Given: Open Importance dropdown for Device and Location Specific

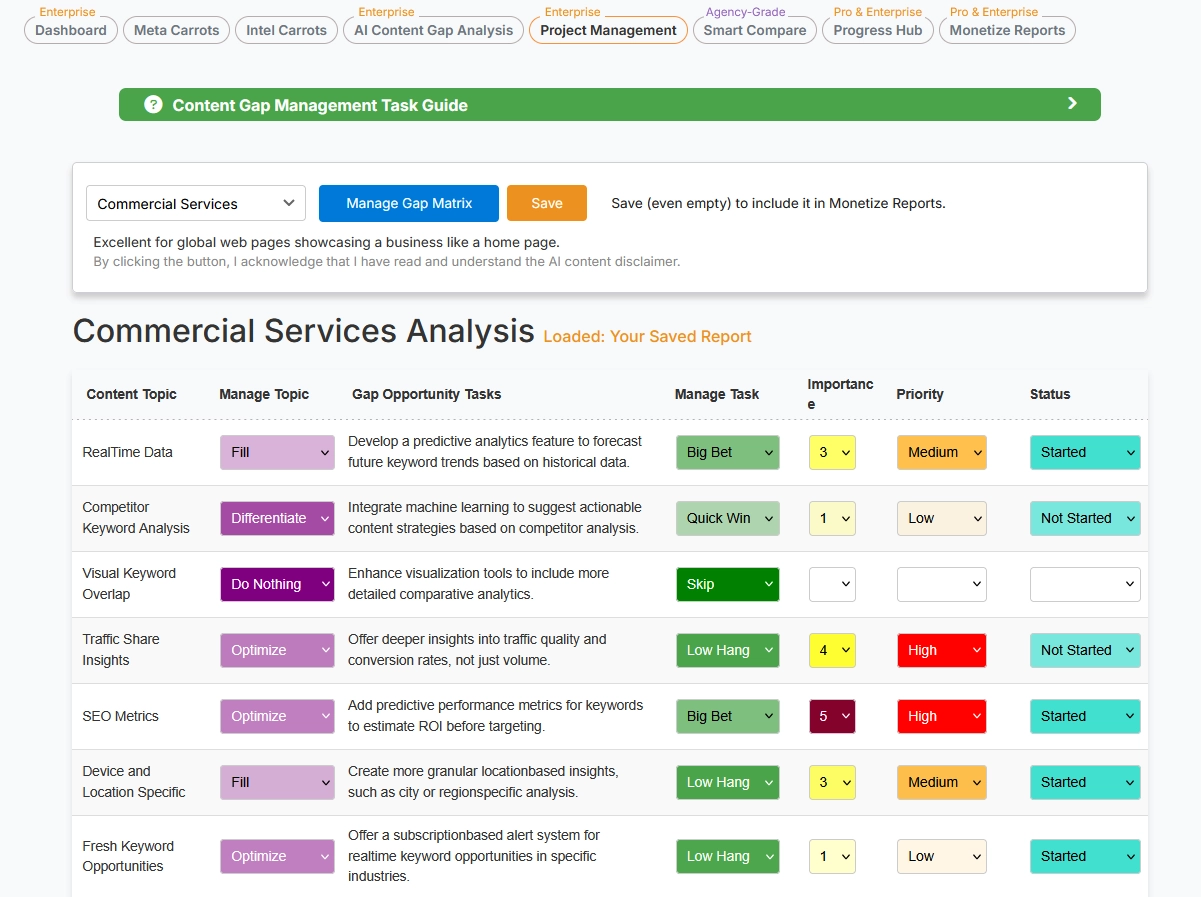Looking at the screenshot, I should click(x=832, y=782).
